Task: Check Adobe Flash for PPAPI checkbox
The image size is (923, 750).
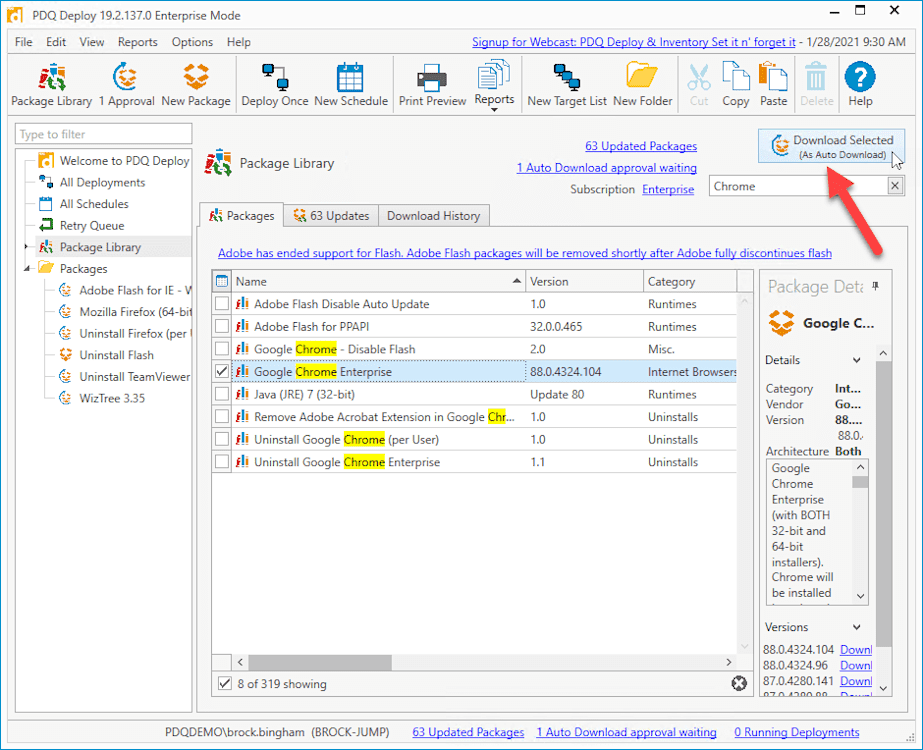Action: 222,326
